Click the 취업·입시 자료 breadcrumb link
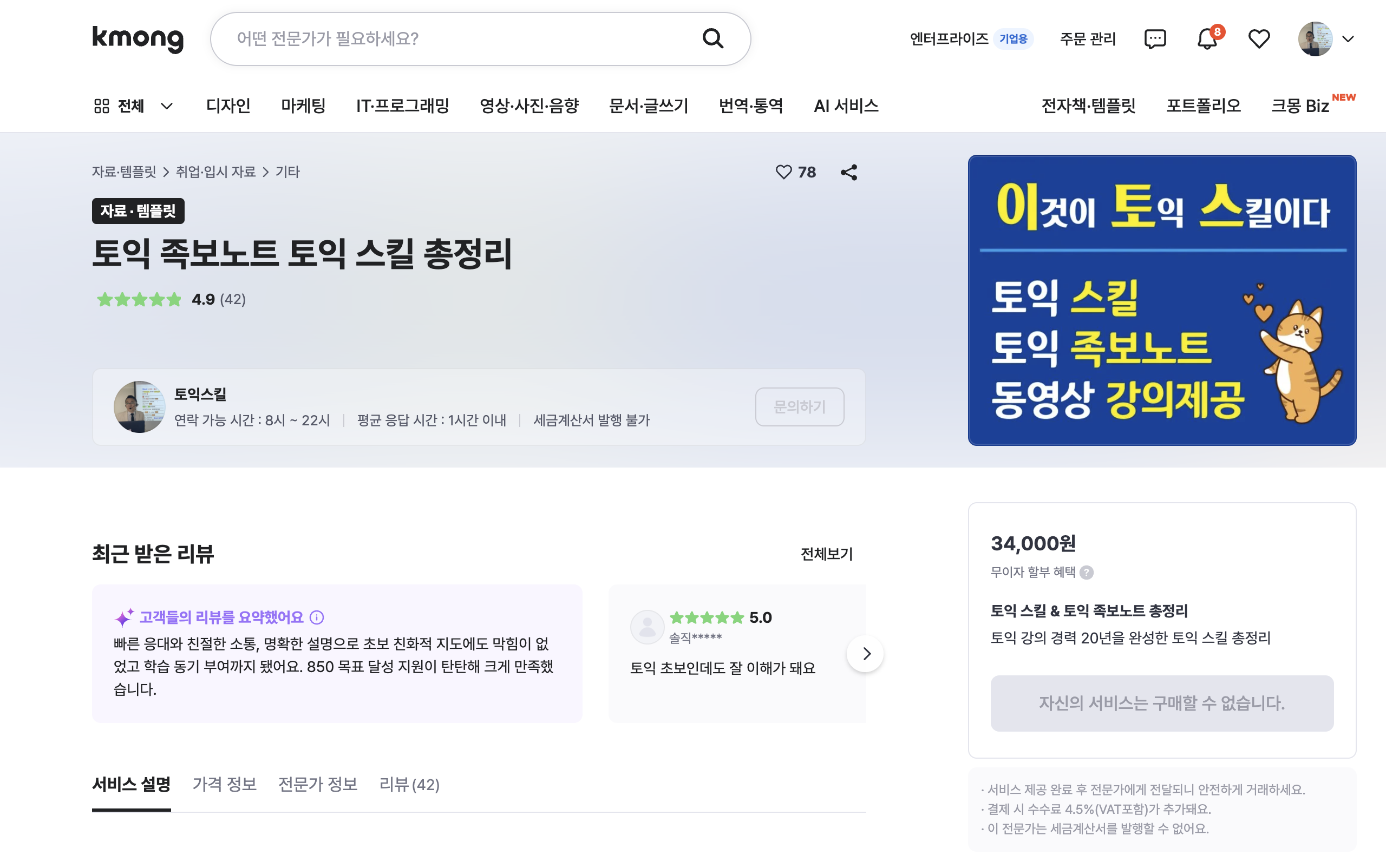The width and height of the screenshot is (1386, 868). pos(215,172)
